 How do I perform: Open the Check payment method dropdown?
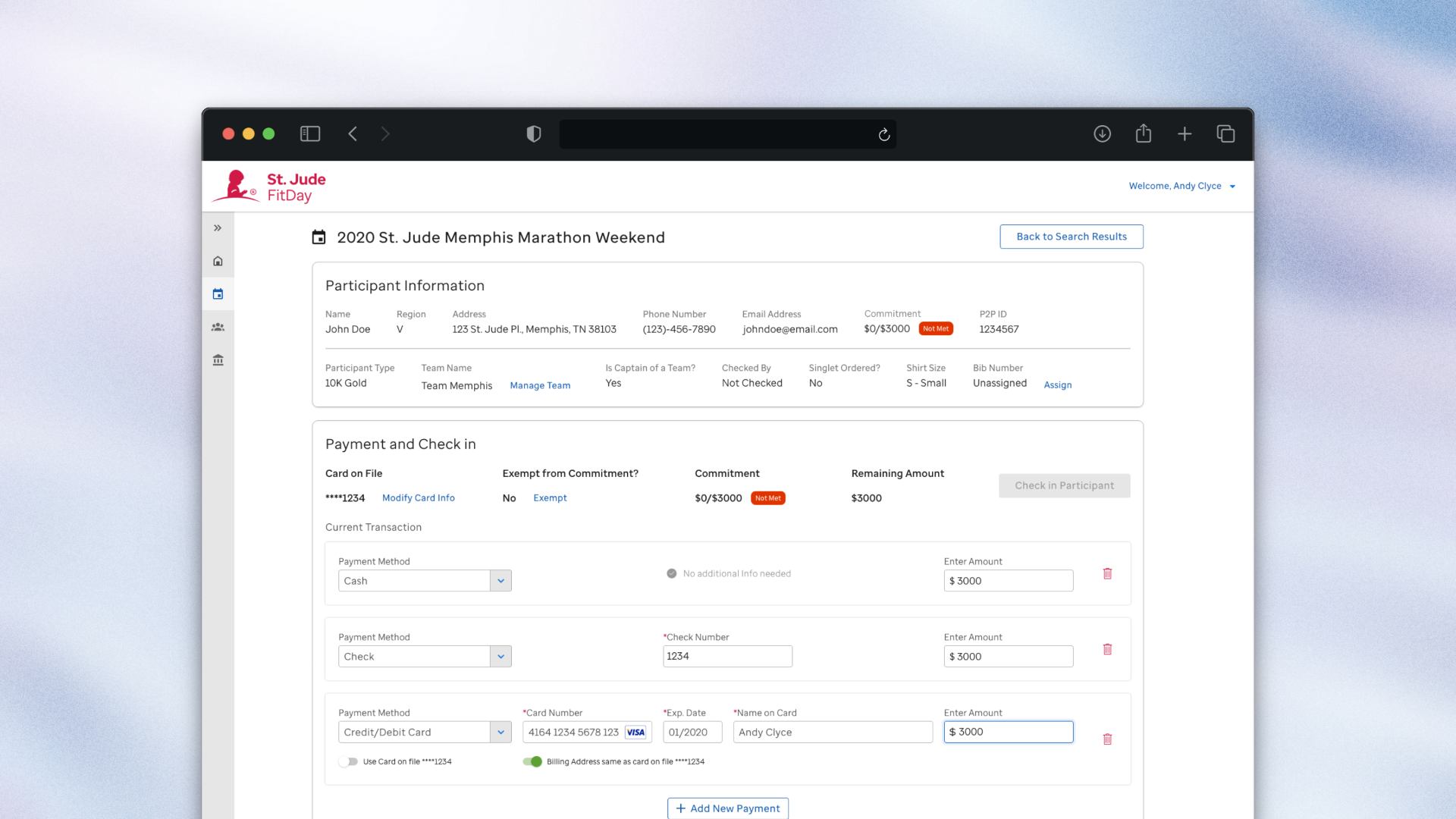[x=500, y=657]
